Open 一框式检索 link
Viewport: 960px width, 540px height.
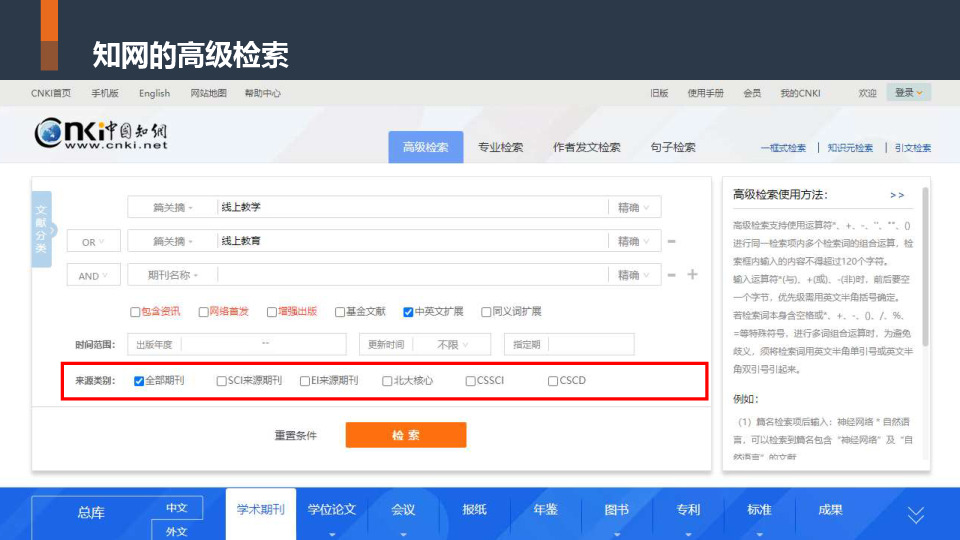point(783,148)
